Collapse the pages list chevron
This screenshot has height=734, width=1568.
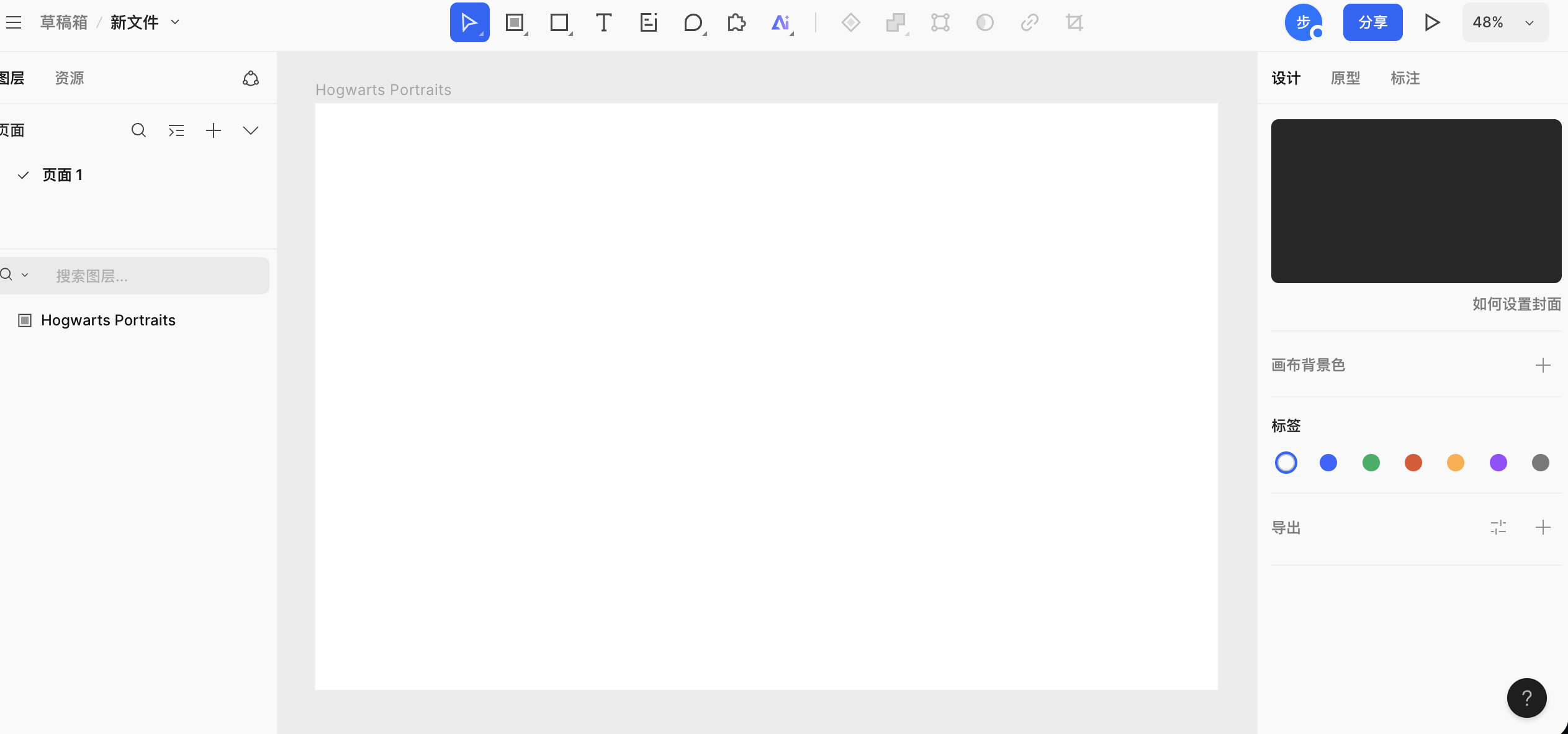pyautogui.click(x=250, y=130)
